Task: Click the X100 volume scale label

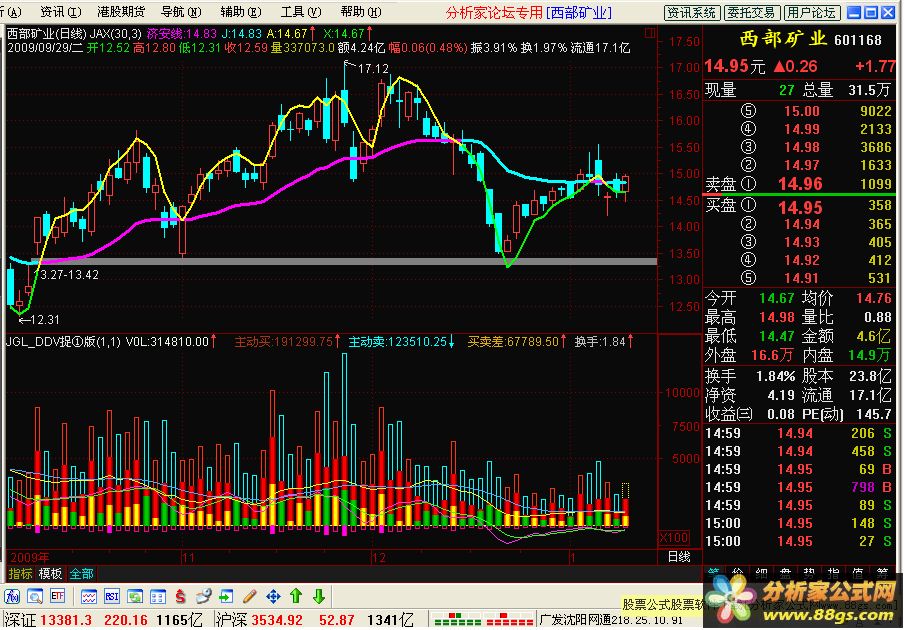Action: click(674, 538)
